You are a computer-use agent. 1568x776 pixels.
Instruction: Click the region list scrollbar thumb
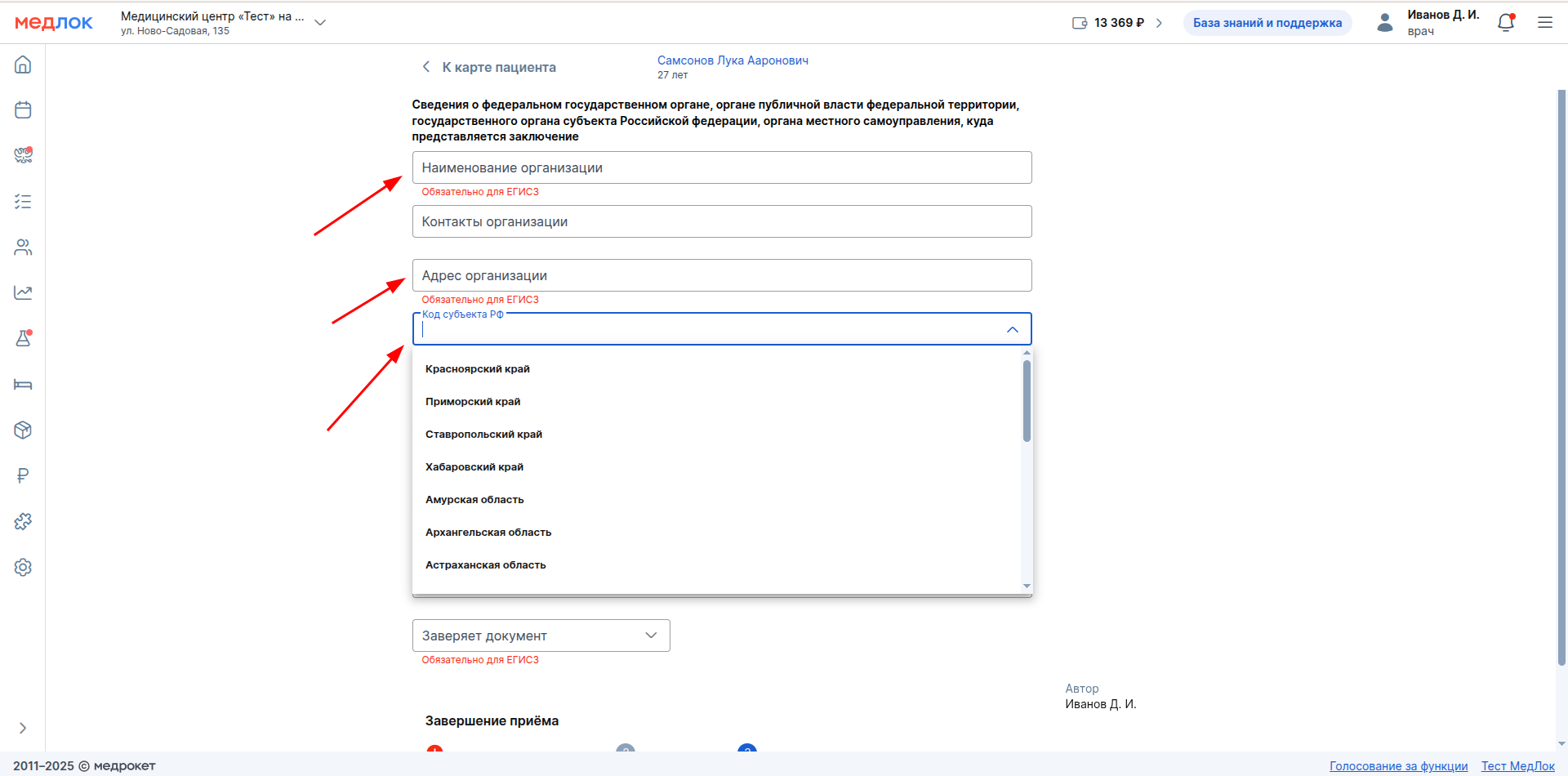point(1027,400)
